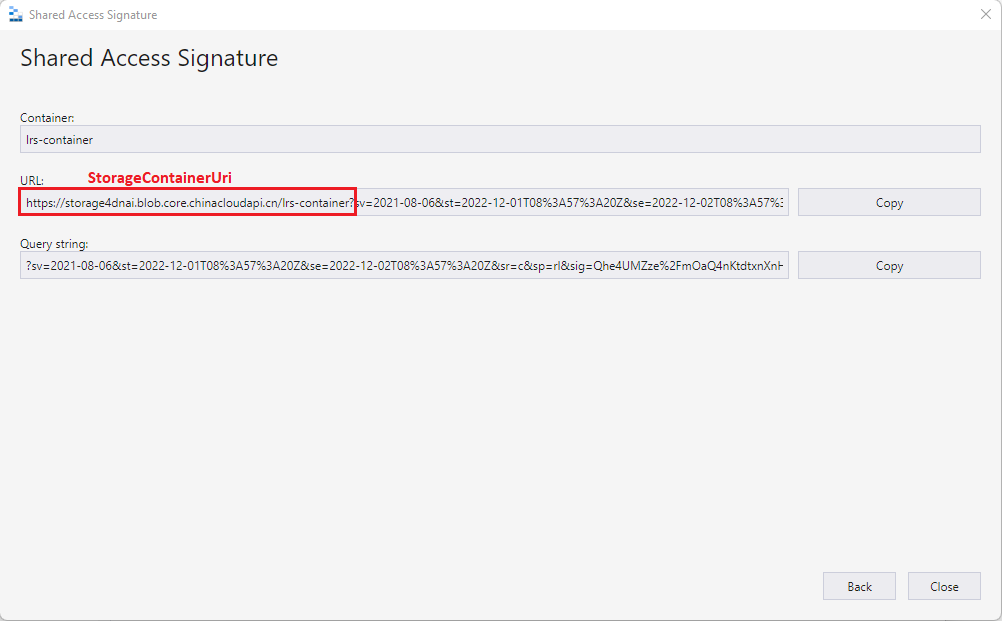Click the Query string: label
This screenshot has width=1002, height=621.
(x=54, y=243)
